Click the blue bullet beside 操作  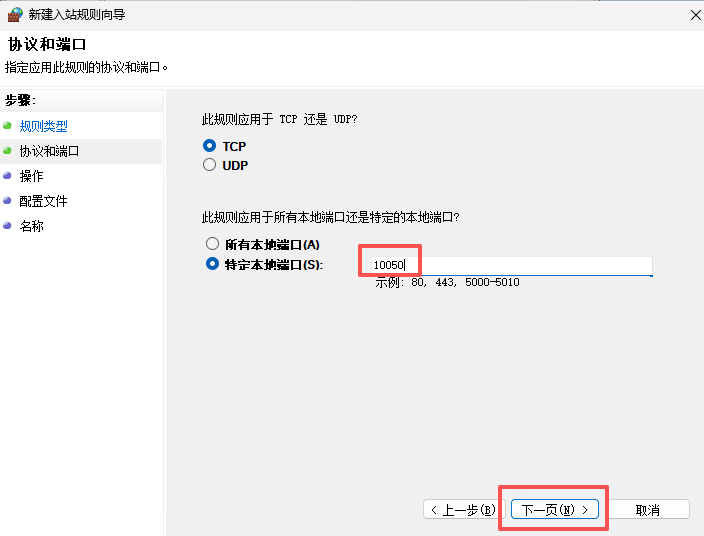[8, 176]
